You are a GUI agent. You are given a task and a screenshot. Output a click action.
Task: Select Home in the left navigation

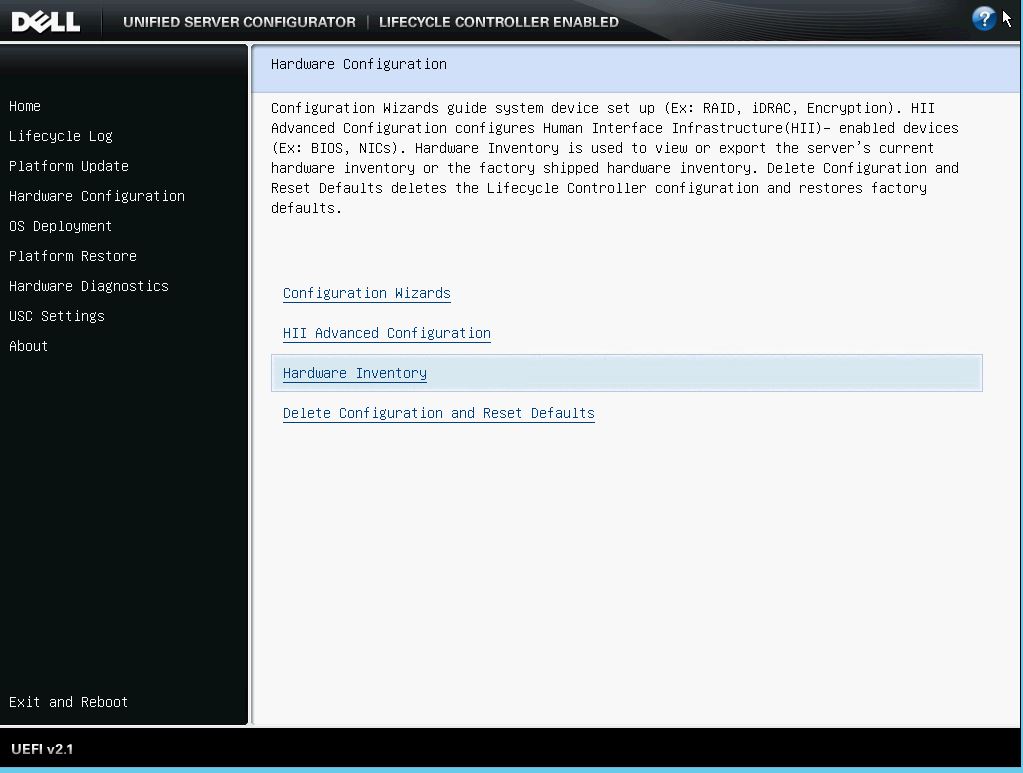[24, 106]
